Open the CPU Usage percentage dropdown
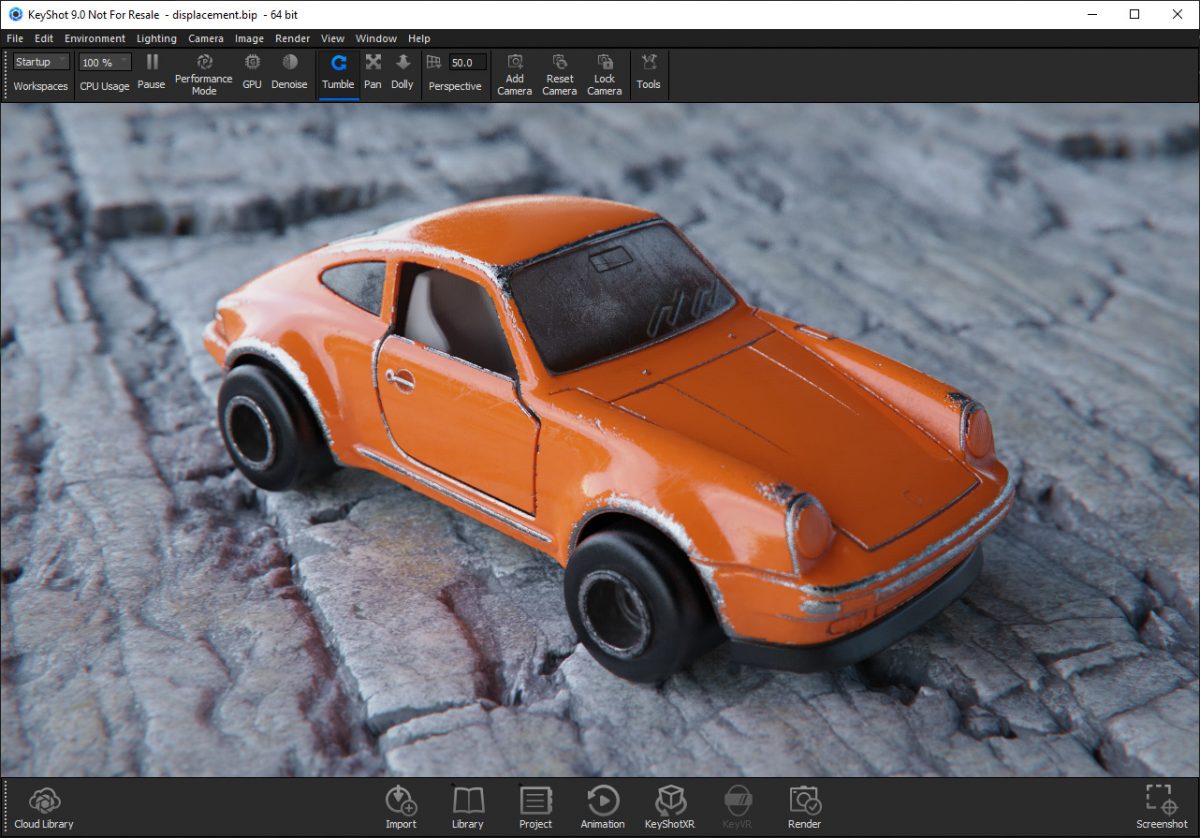 [x=103, y=61]
